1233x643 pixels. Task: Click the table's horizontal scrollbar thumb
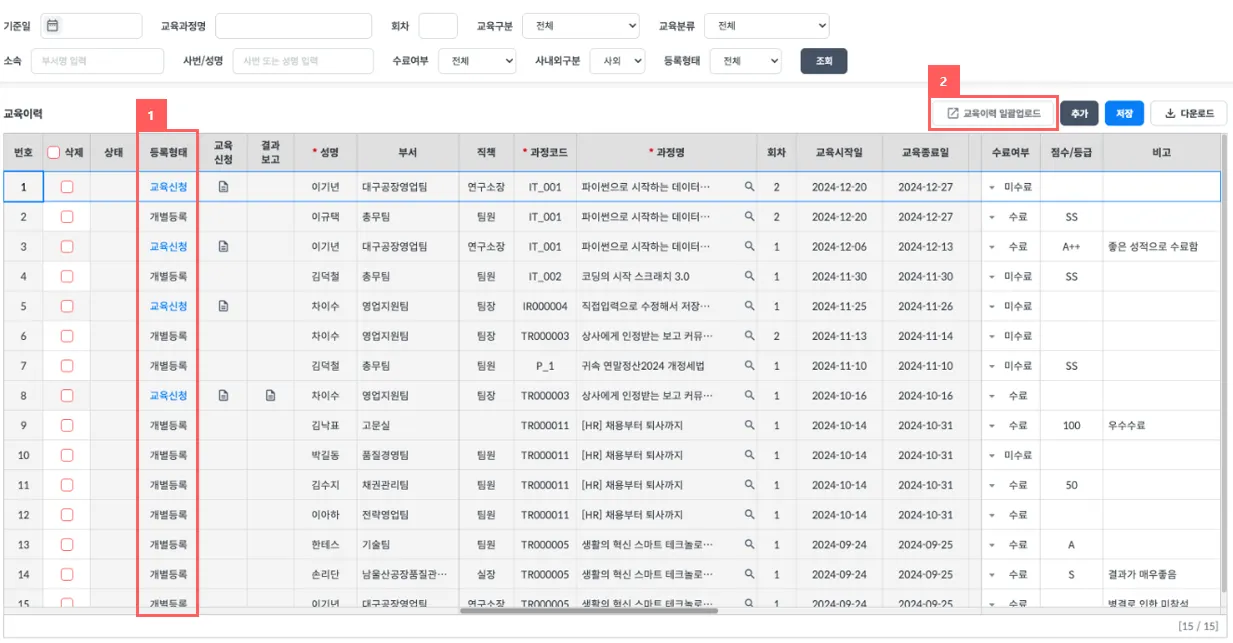point(588,610)
